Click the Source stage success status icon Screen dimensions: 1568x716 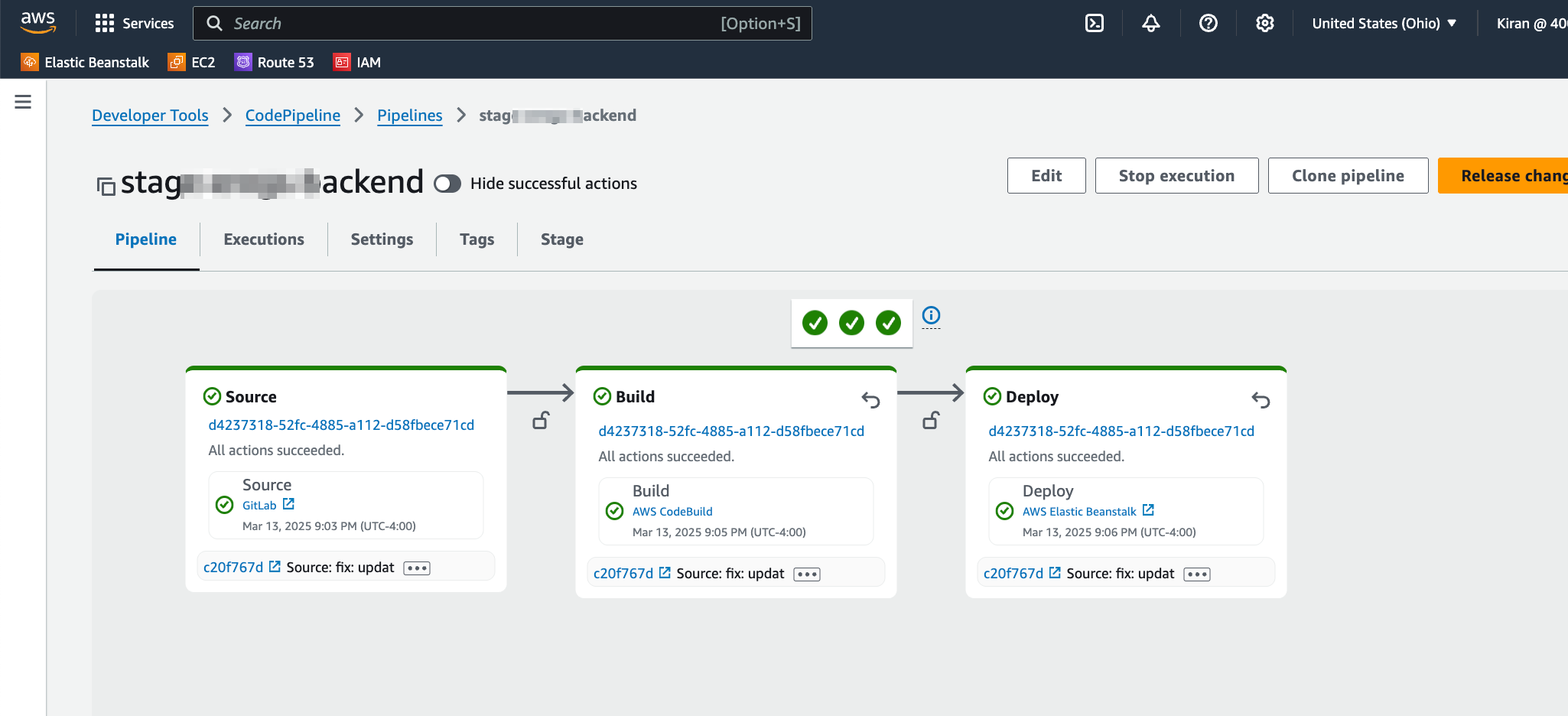(x=212, y=396)
